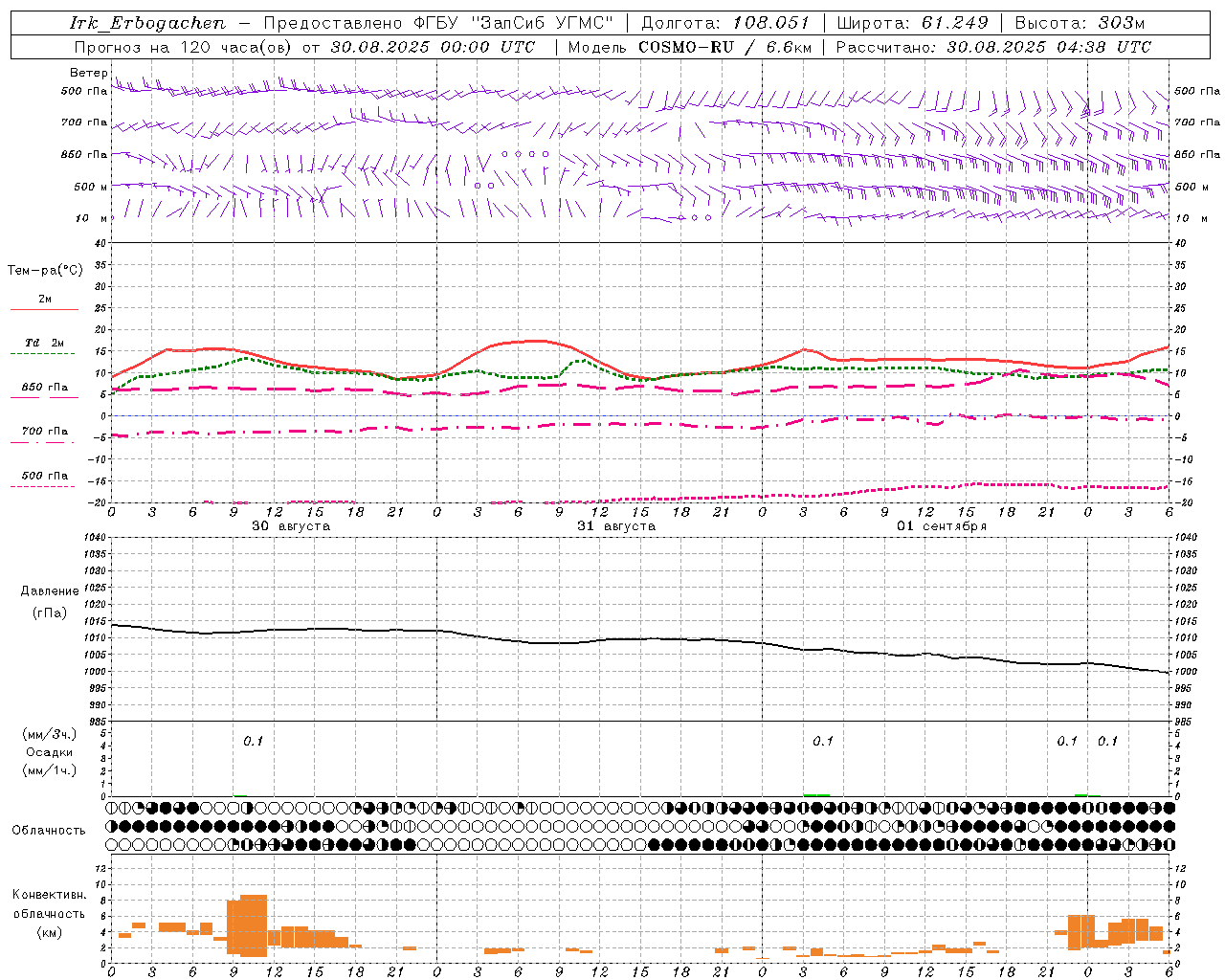Click the "Облачность" cloud cover label
Viewport: 1225px width, 980px height.
[x=49, y=830]
